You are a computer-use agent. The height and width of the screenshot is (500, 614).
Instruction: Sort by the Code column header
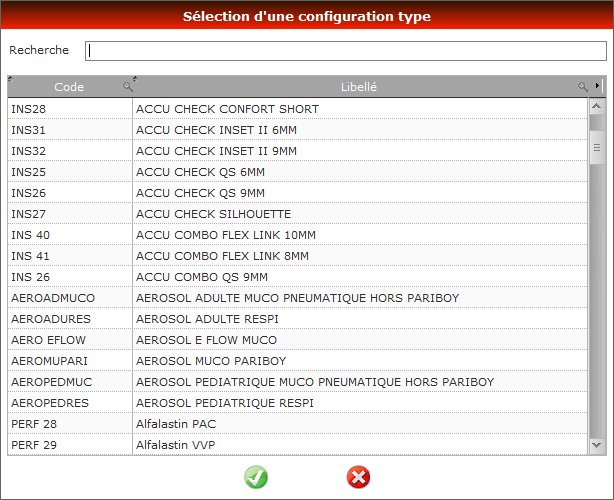(69, 87)
